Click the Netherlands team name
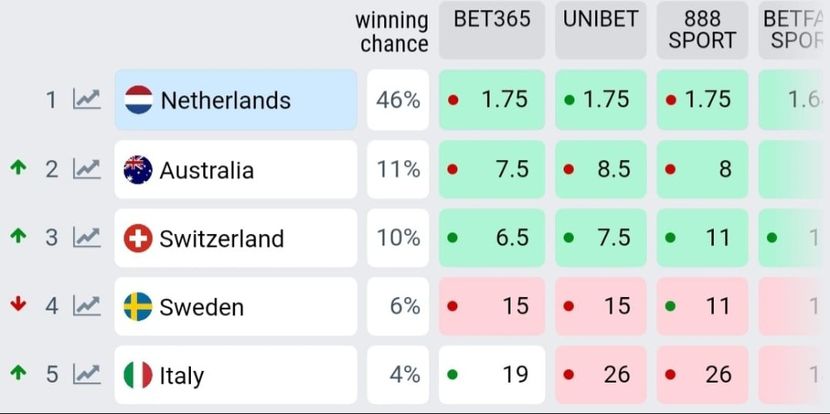830x414 pixels. 226,100
